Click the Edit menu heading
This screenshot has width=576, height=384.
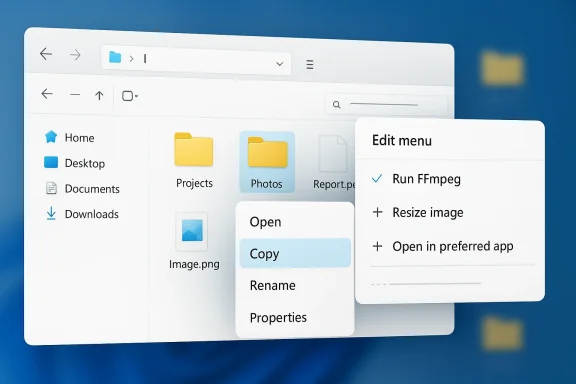coord(402,140)
